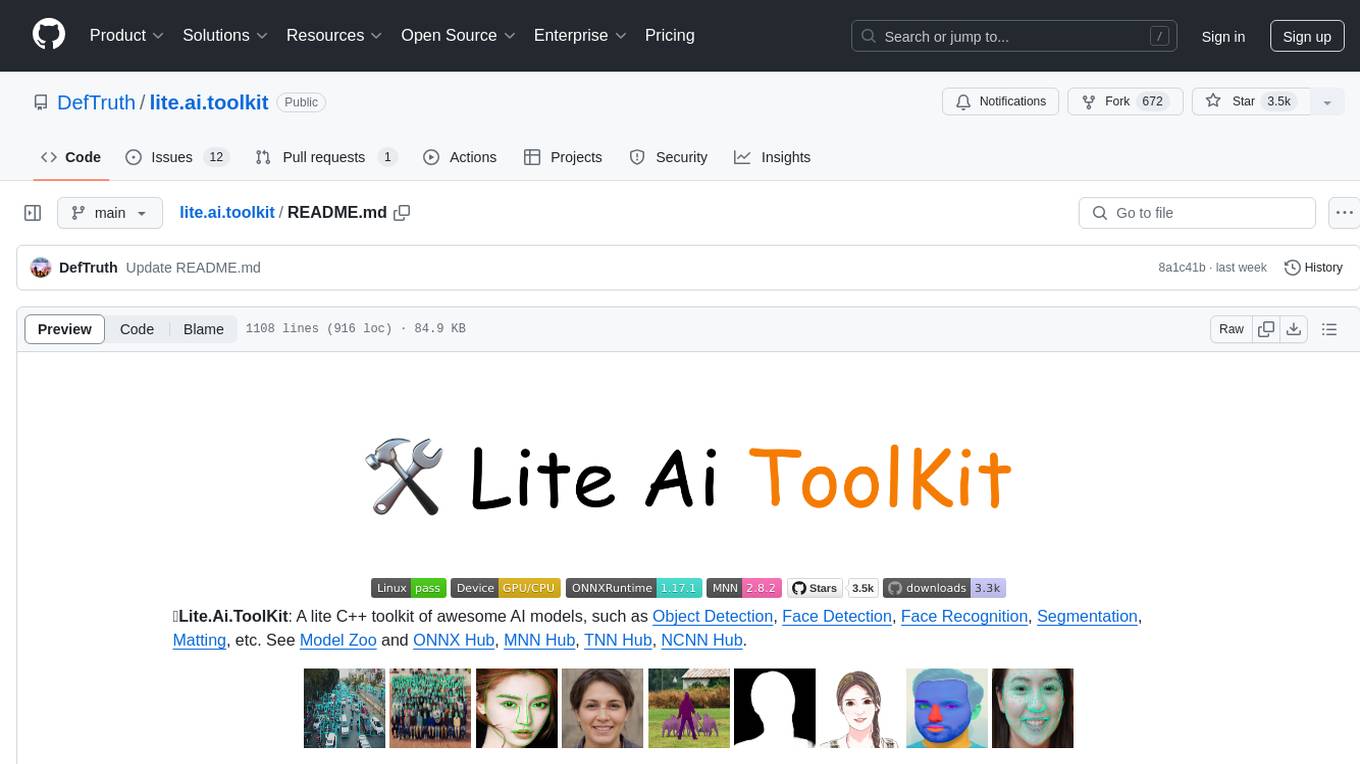This screenshot has width=1360, height=764.
Task: Fork the repository with the Fork button
Action: 1125,101
